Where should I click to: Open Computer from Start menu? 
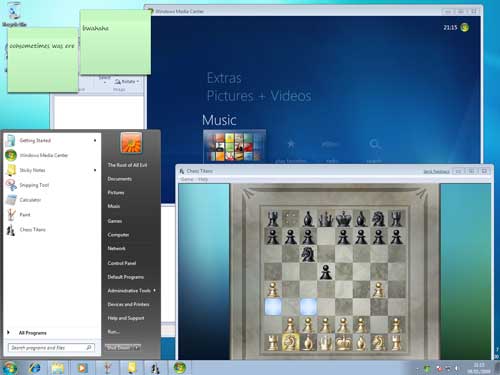click(118, 235)
